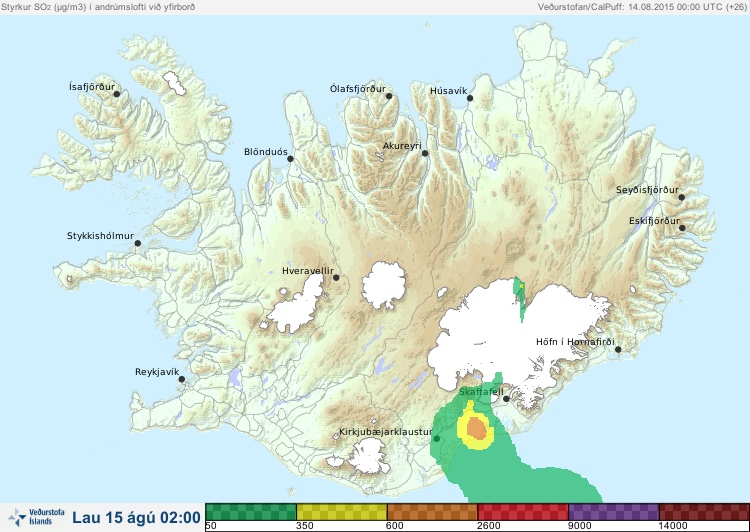Select the Eskifjörður marker dot

682,228
